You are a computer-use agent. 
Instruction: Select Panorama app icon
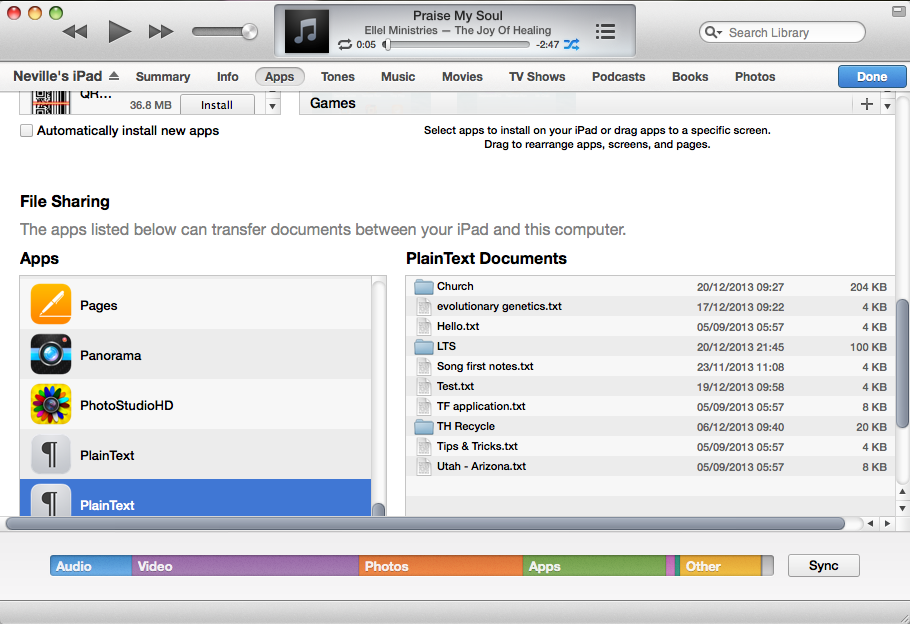tap(51, 354)
